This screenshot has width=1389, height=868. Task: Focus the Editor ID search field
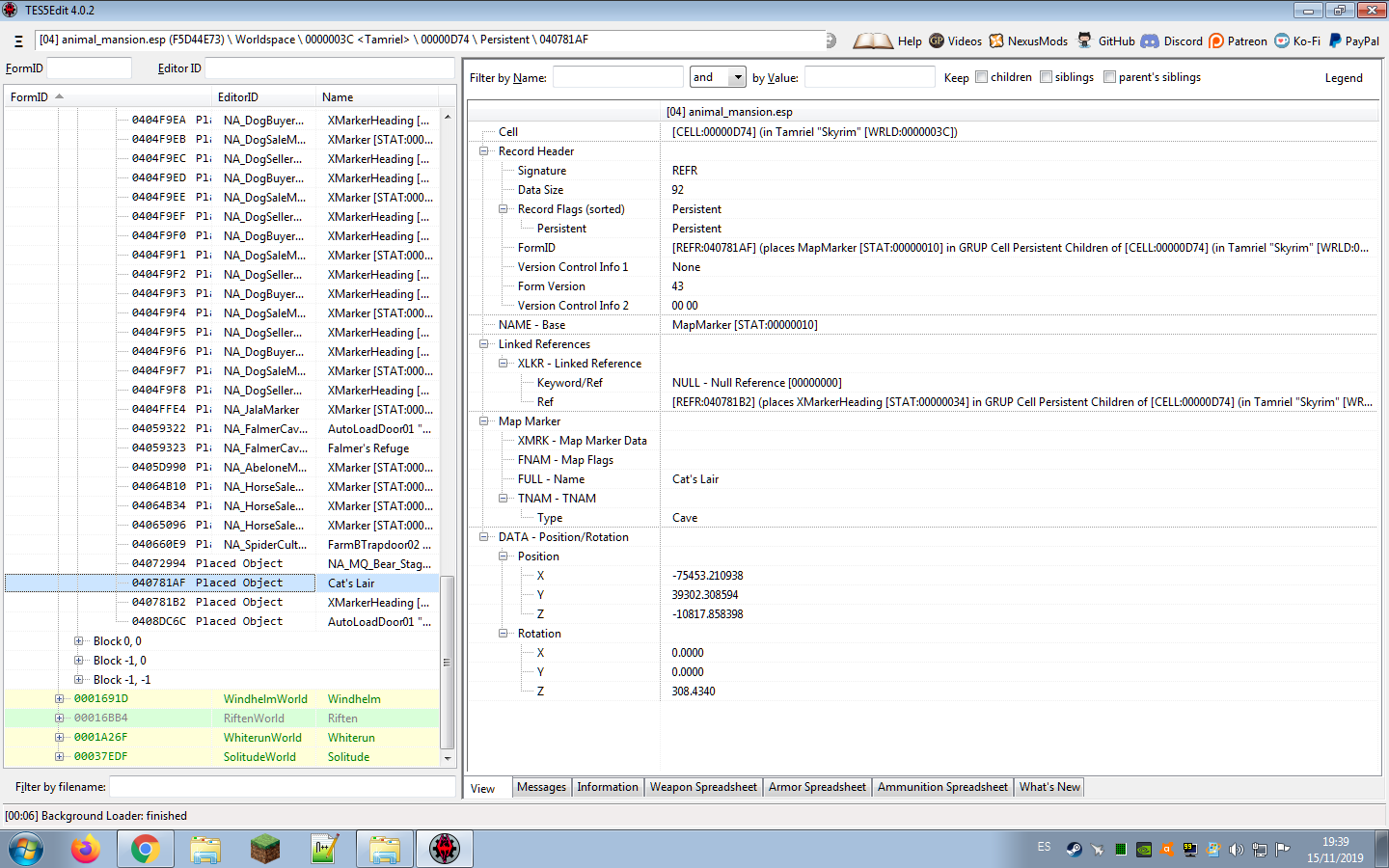pos(330,68)
